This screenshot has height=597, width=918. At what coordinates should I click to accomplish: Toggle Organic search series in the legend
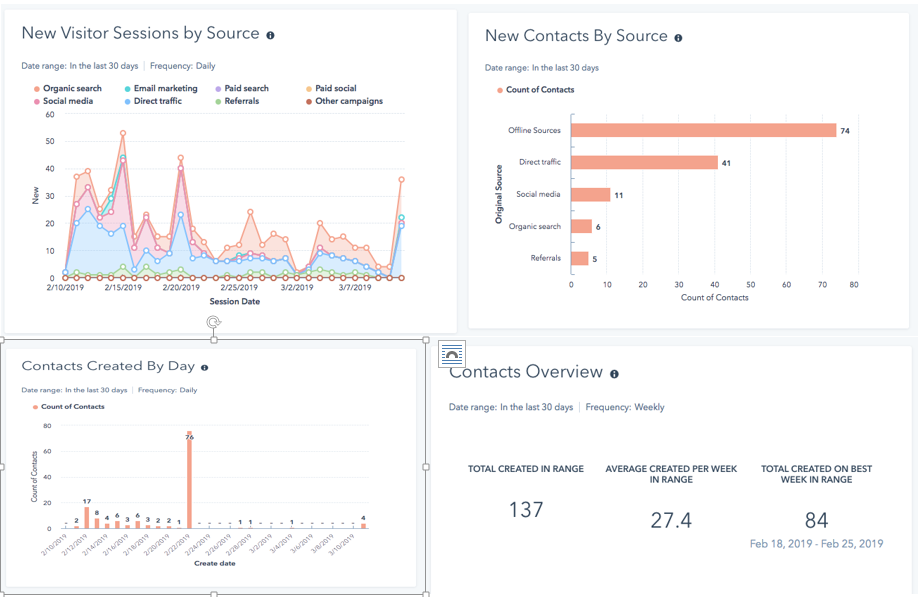pyautogui.click(x=72, y=88)
